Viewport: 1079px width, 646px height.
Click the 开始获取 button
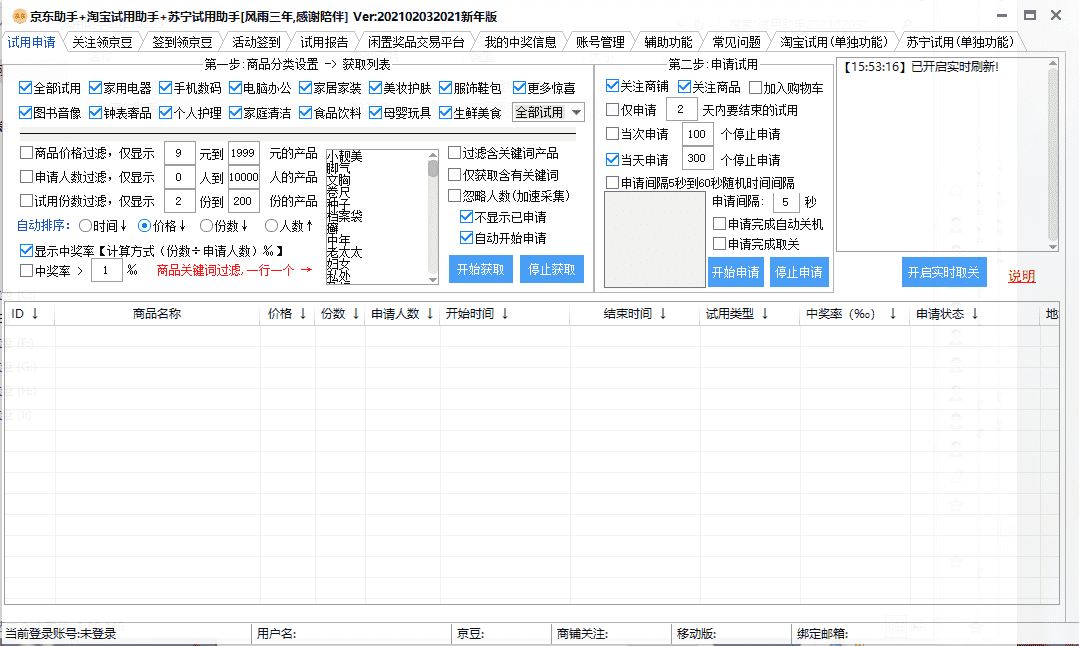pyautogui.click(x=480, y=269)
